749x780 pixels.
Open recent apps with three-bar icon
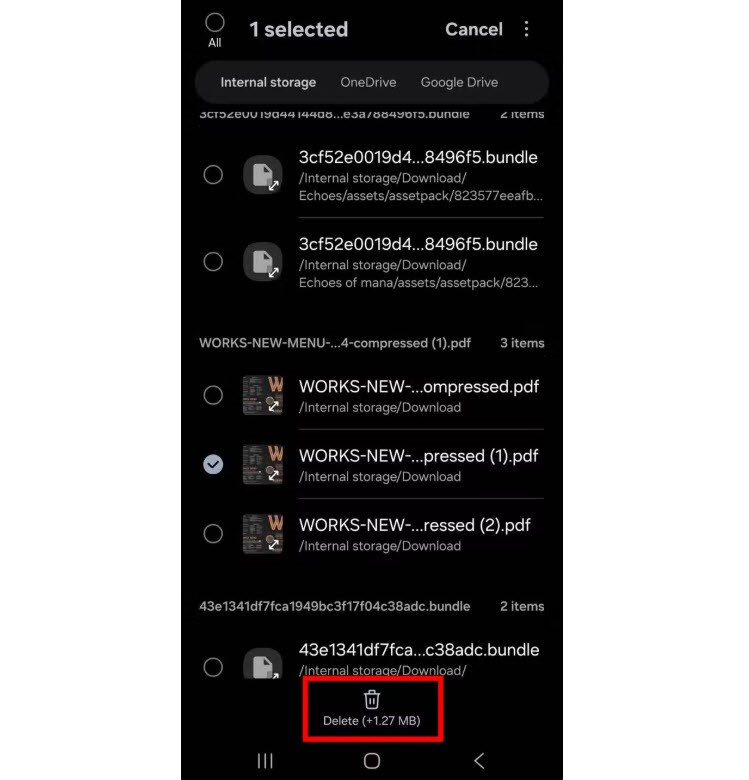click(x=265, y=760)
